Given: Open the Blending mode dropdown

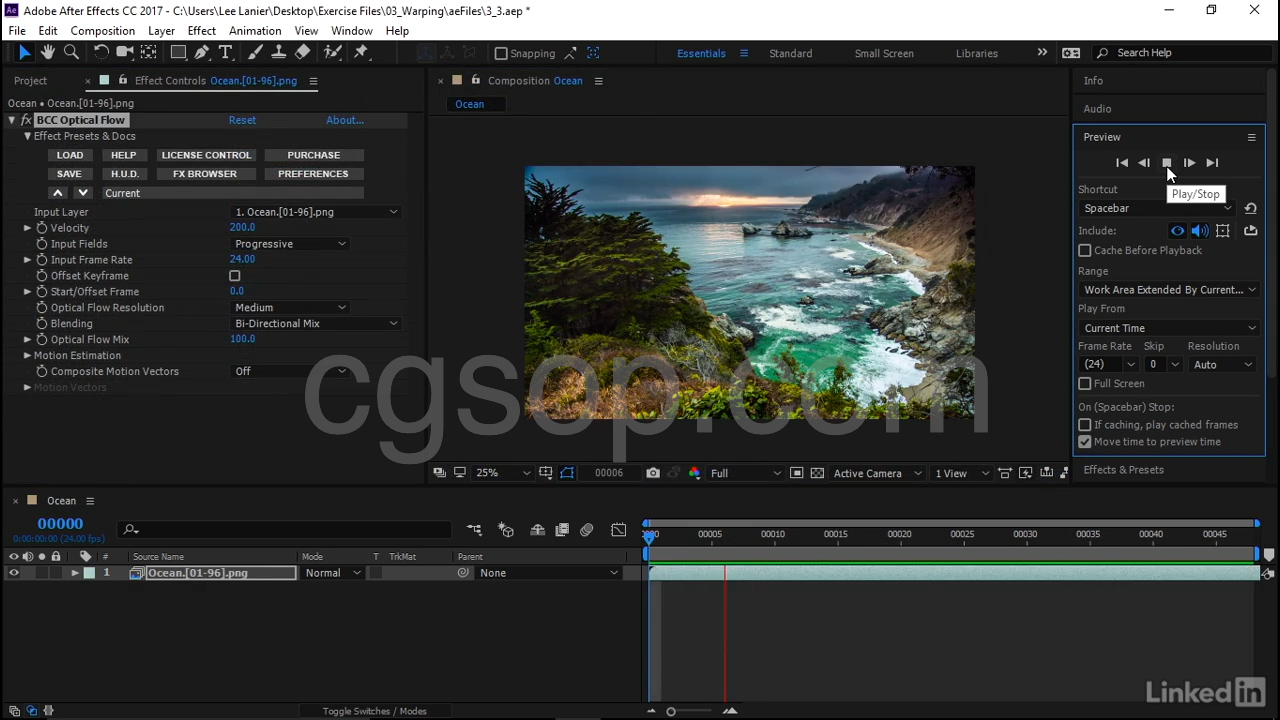Looking at the screenshot, I should point(315,324).
